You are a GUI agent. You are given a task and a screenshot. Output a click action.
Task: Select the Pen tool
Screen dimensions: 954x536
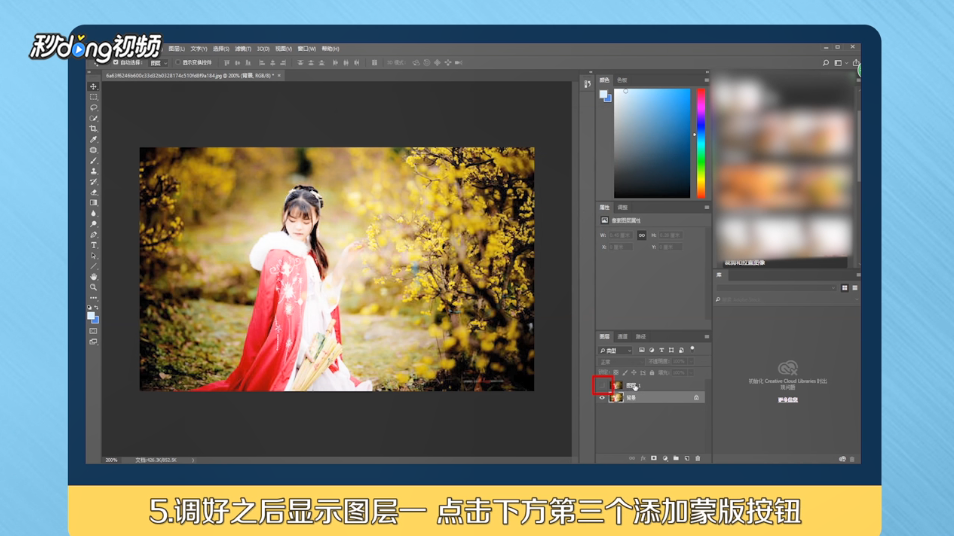click(x=94, y=235)
